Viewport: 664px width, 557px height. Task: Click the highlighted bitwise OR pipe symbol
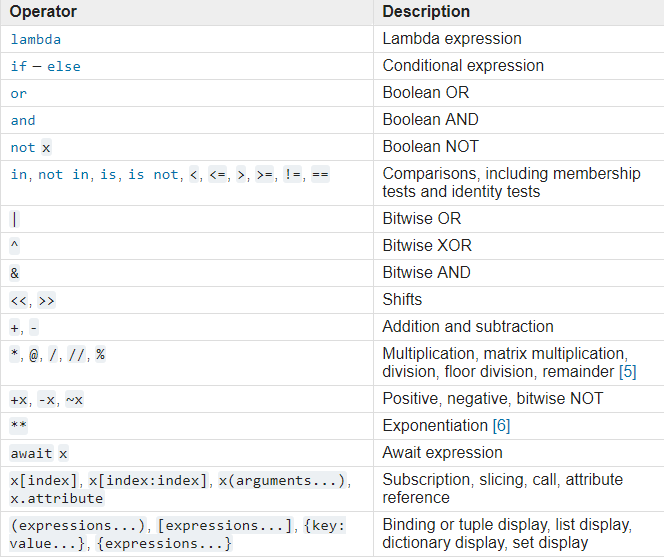click(14, 219)
